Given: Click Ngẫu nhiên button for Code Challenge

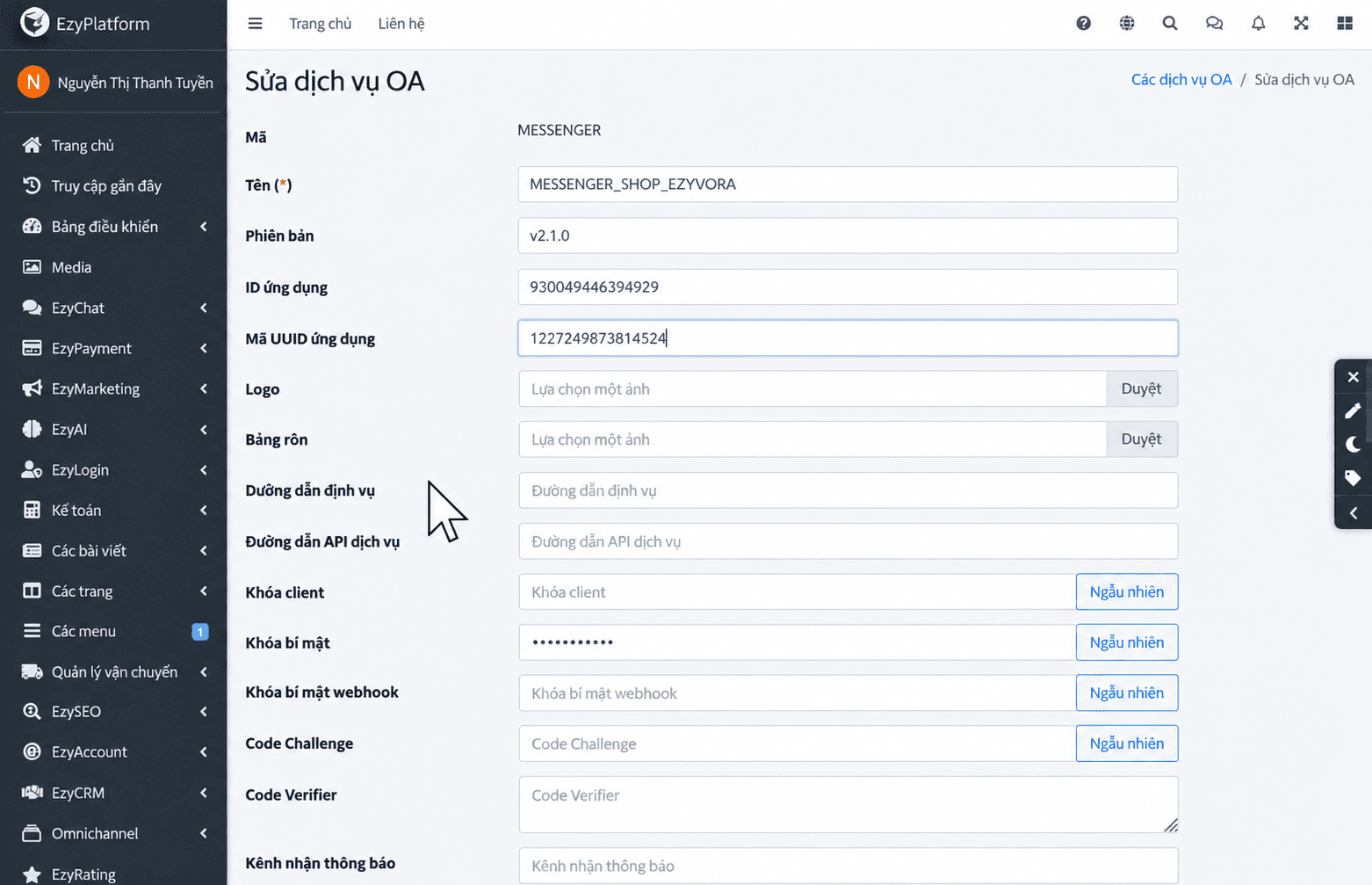Looking at the screenshot, I should (x=1127, y=744).
